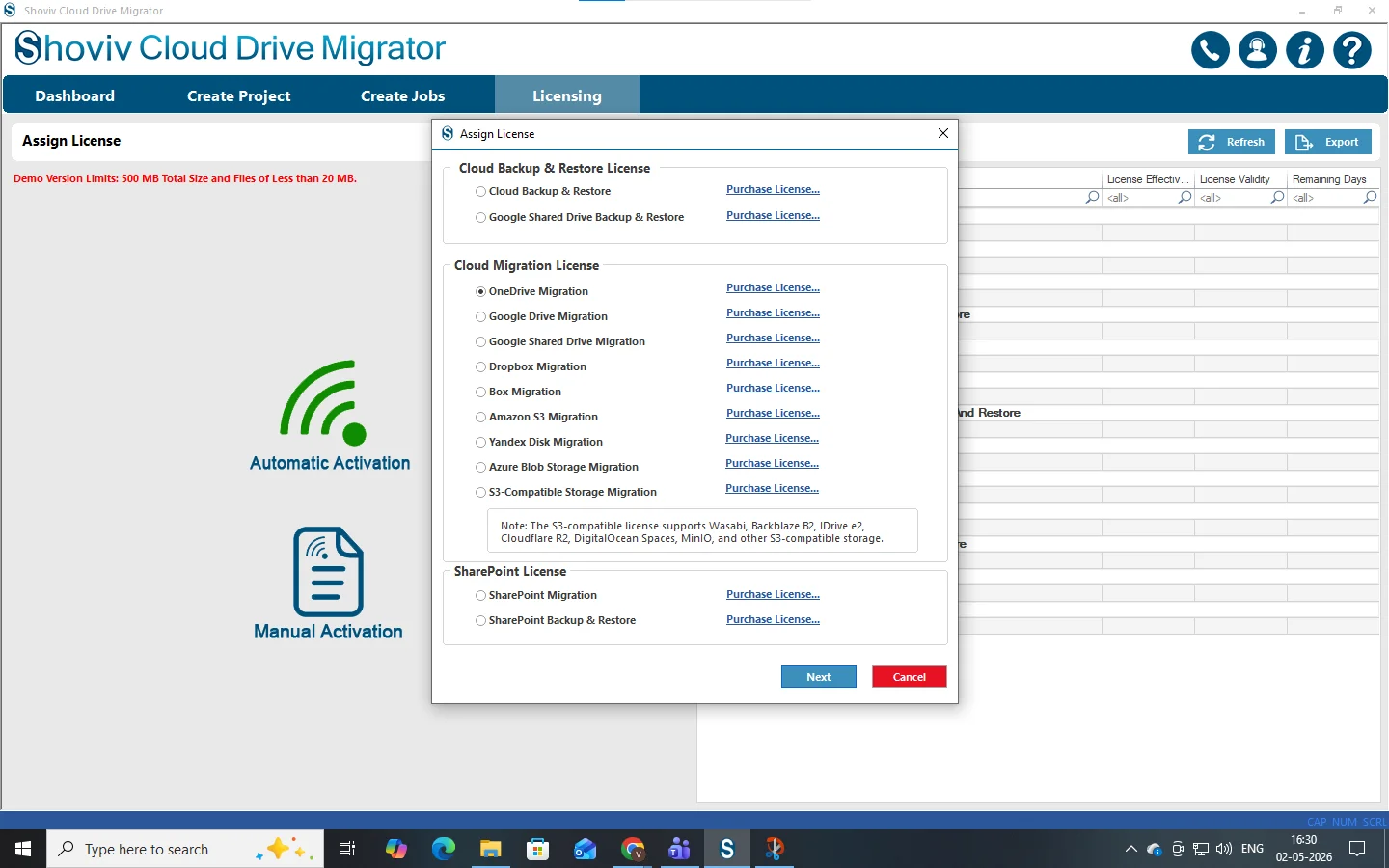Switch to the Dashboard tab
Image resolution: width=1389 pixels, height=868 pixels.
pyautogui.click(x=74, y=95)
